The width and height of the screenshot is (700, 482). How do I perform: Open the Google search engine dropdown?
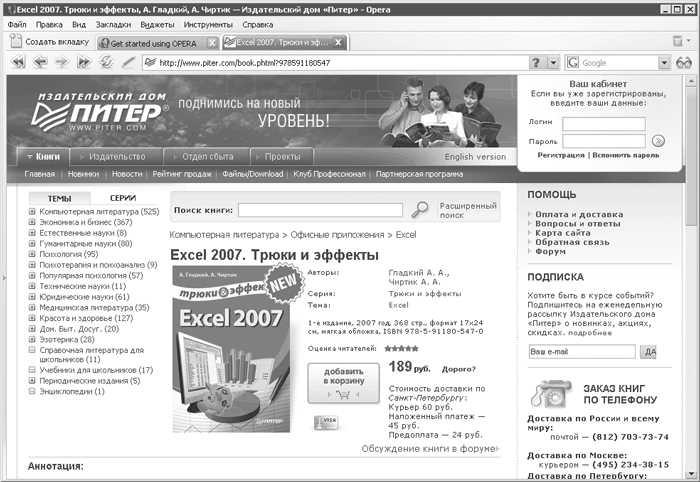coord(664,62)
